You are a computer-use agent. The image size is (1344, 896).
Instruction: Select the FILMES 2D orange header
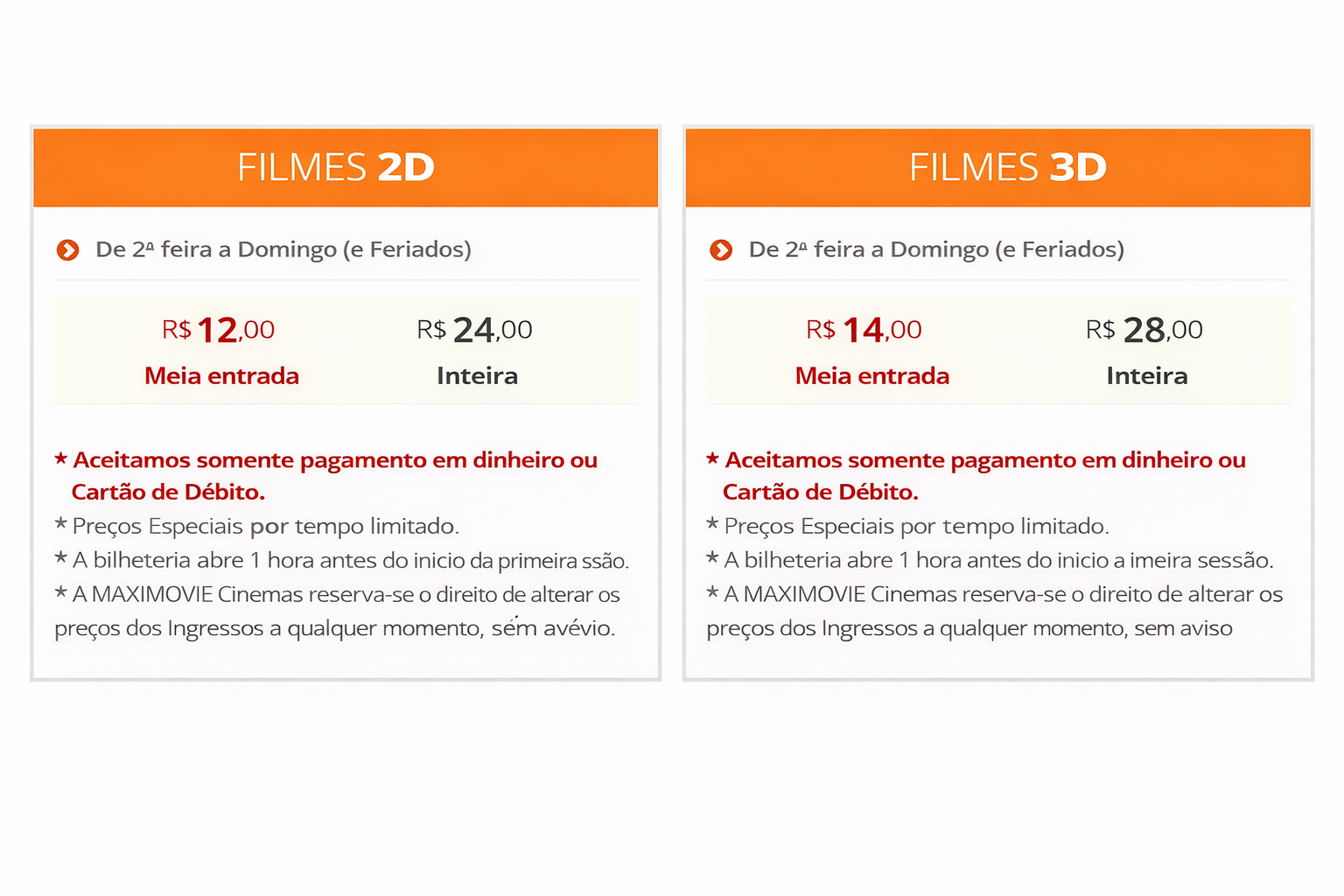click(x=345, y=167)
